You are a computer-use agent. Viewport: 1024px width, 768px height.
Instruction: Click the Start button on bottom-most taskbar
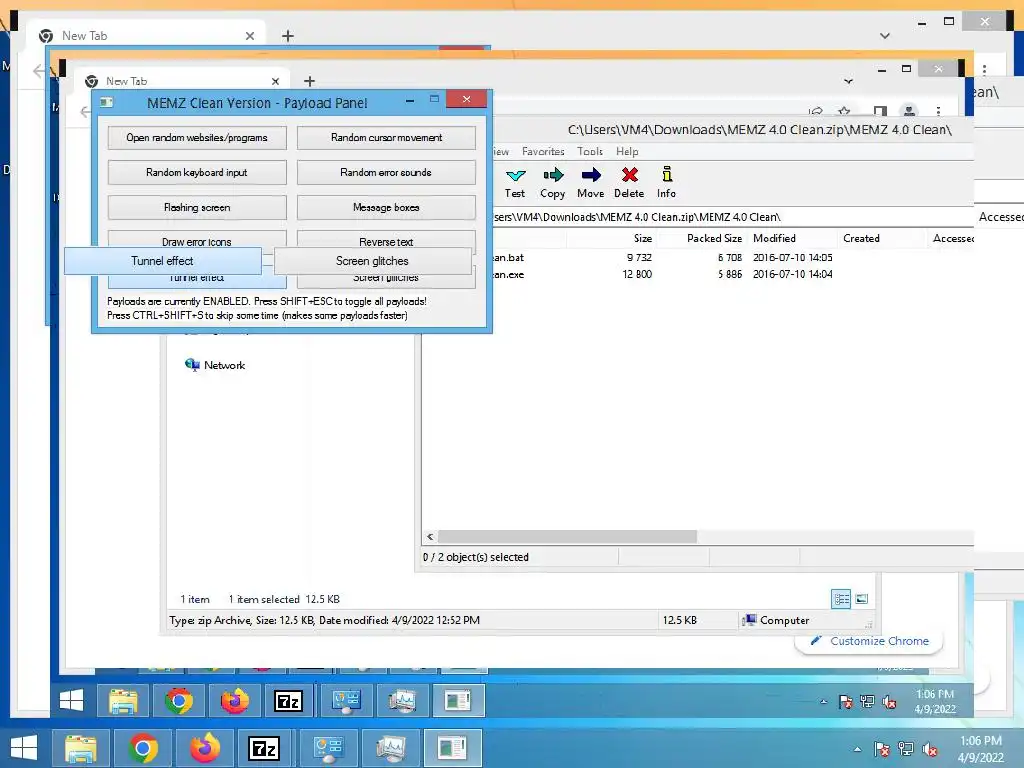tap(24, 748)
